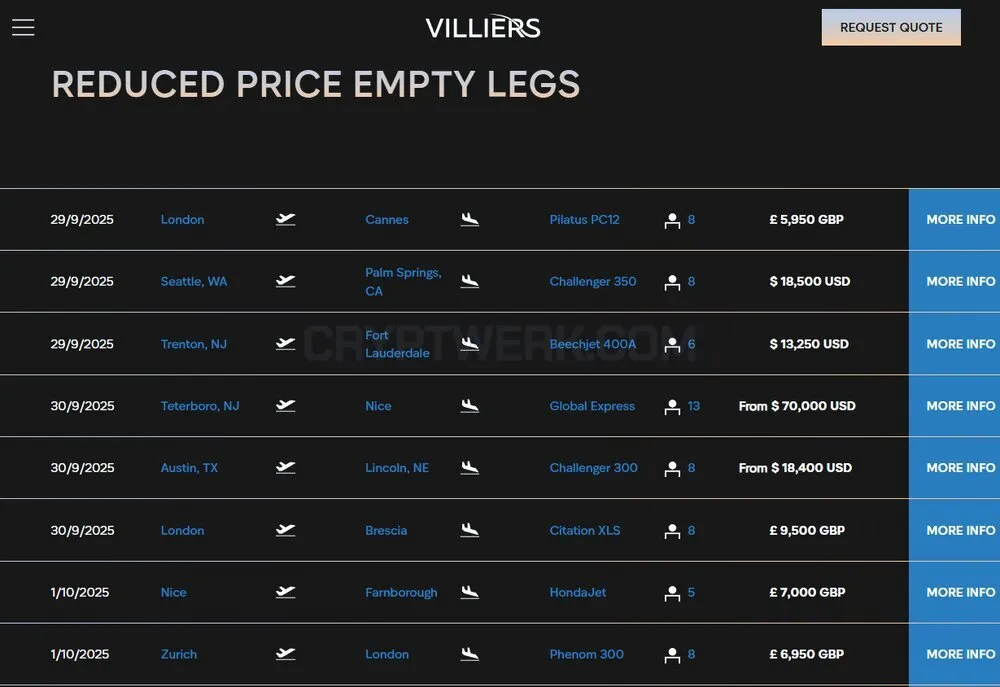Click the Request Quote button
1000x687 pixels.
point(891,27)
